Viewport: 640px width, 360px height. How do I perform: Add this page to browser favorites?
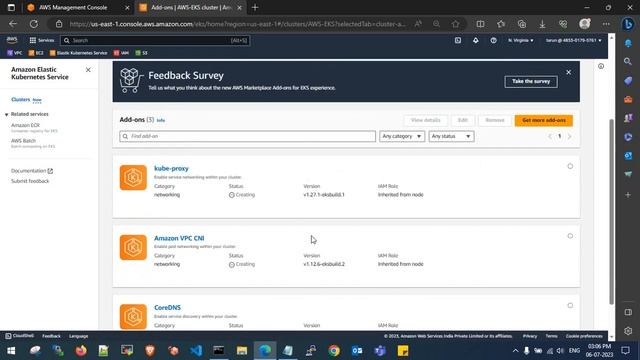coord(456,24)
